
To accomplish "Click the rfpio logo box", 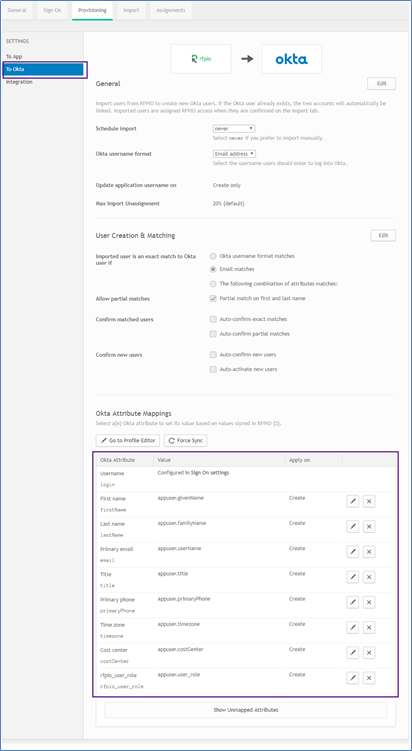I will [201, 59].
